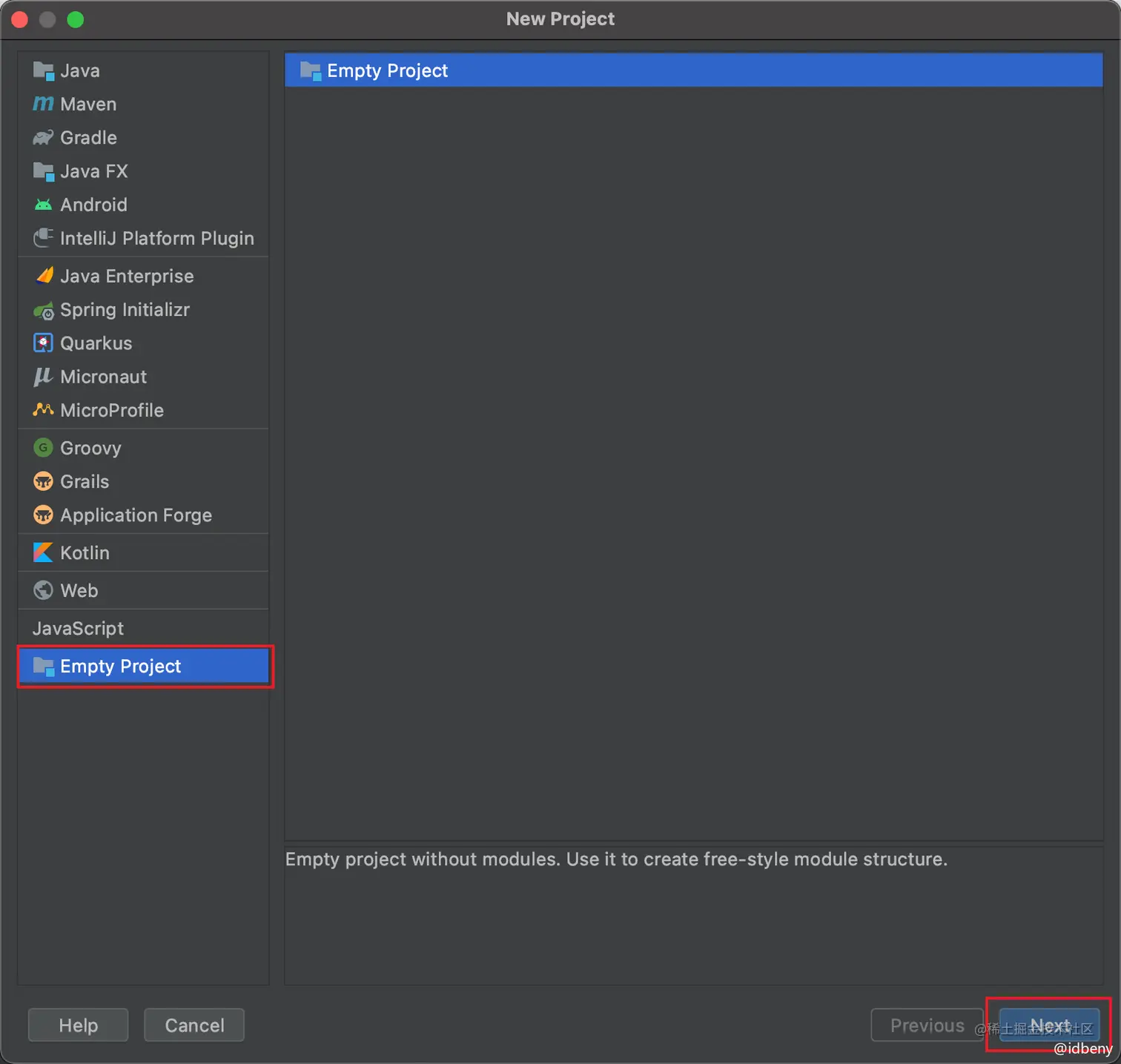
Task: Choose Spring Initializr label
Action: 125,310
